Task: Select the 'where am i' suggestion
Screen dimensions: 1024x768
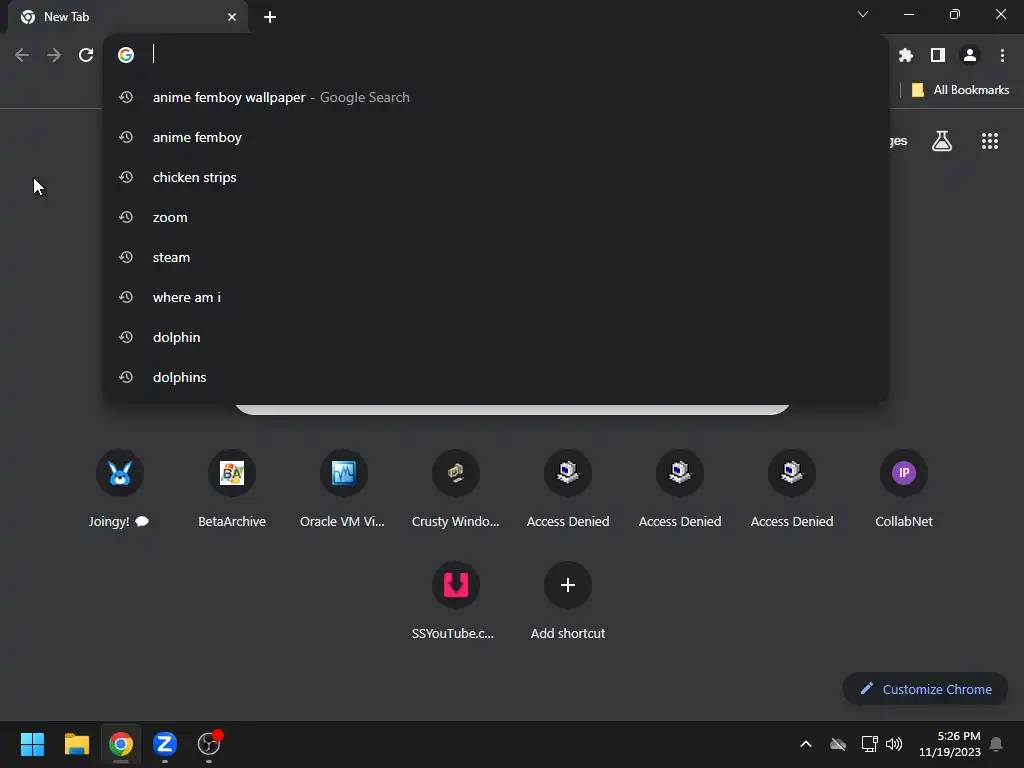Action: click(x=496, y=297)
